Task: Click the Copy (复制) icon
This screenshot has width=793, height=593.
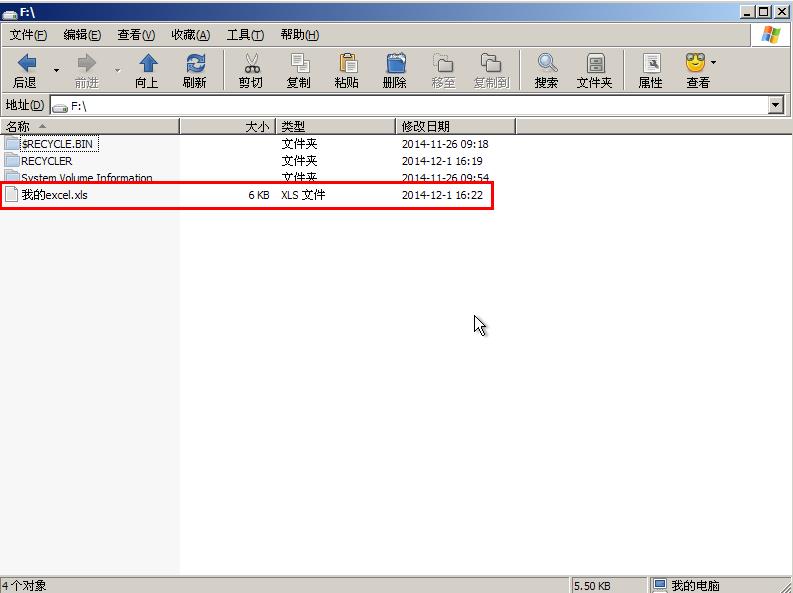Action: pos(299,63)
